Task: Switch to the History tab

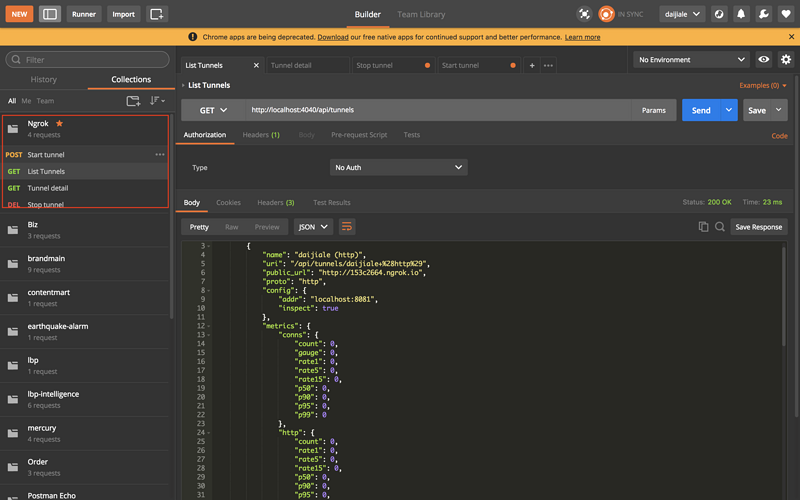Action: click(43, 80)
